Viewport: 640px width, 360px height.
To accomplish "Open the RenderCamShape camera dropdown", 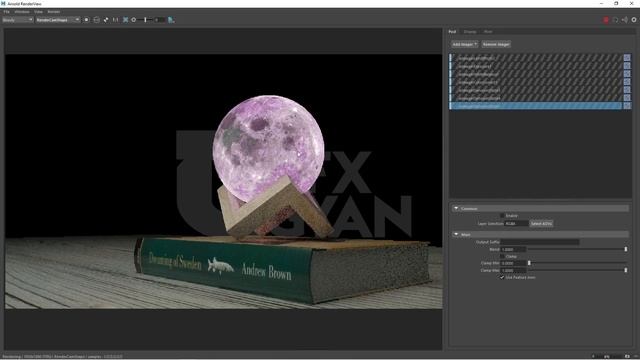I will (58, 20).
